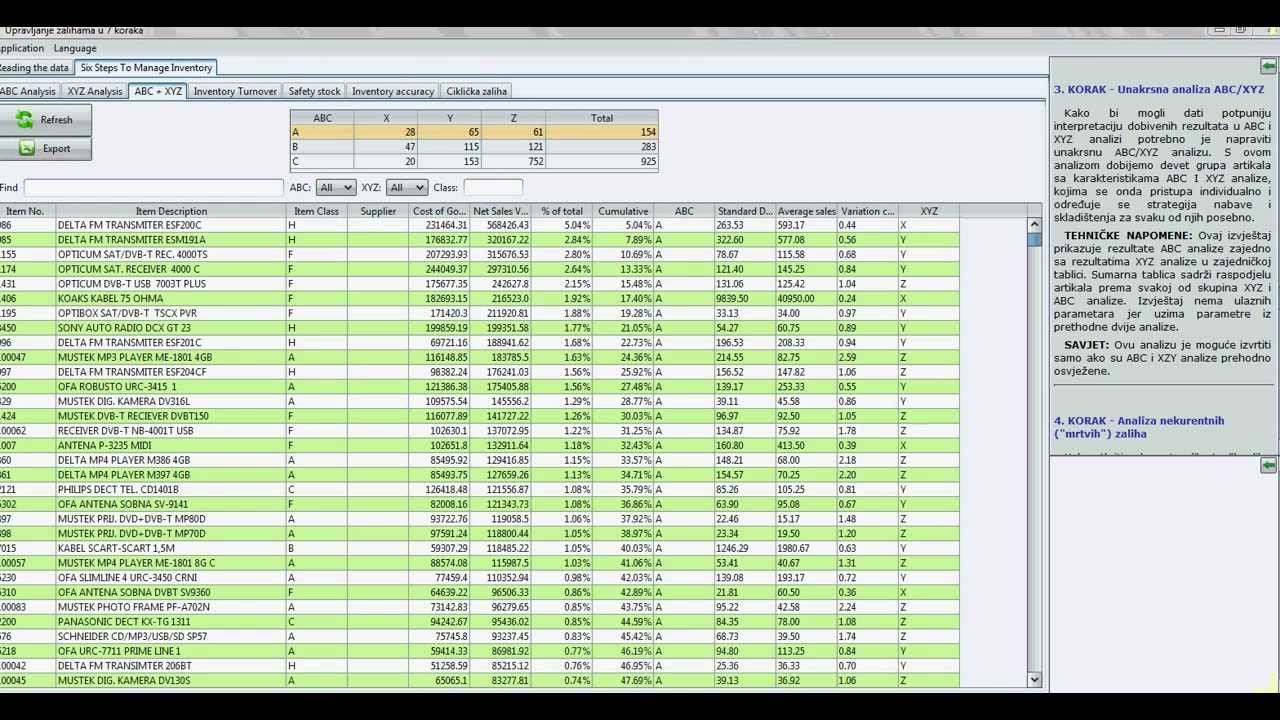This screenshot has height=720, width=1280.
Task: Open the Application menu
Action: pos(20,48)
